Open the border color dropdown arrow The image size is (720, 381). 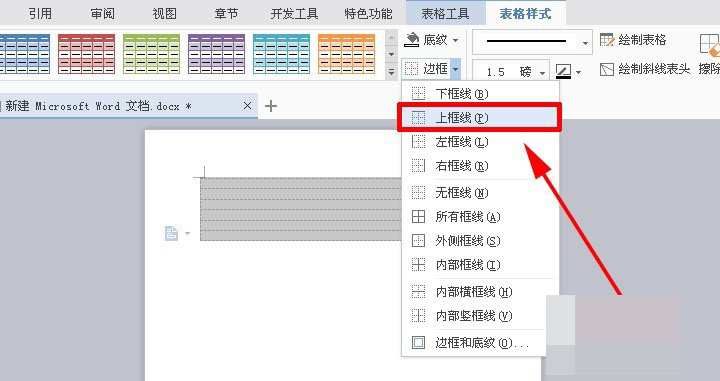tap(578, 73)
